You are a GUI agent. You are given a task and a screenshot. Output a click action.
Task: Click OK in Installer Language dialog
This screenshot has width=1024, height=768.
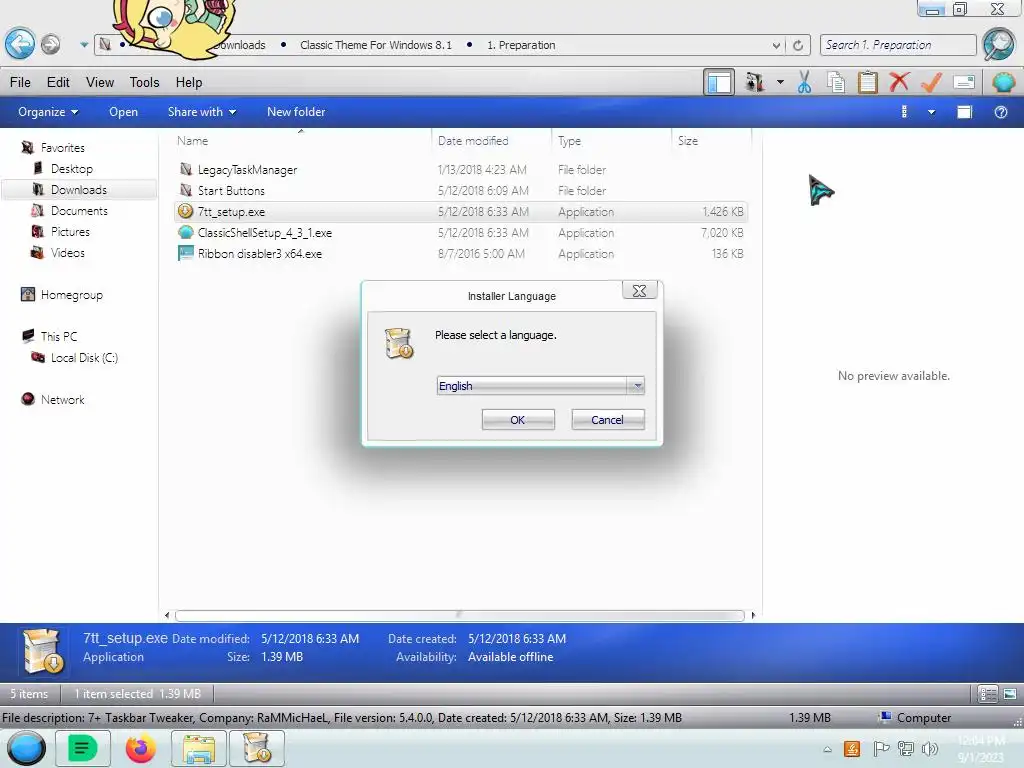(x=518, y=420)
